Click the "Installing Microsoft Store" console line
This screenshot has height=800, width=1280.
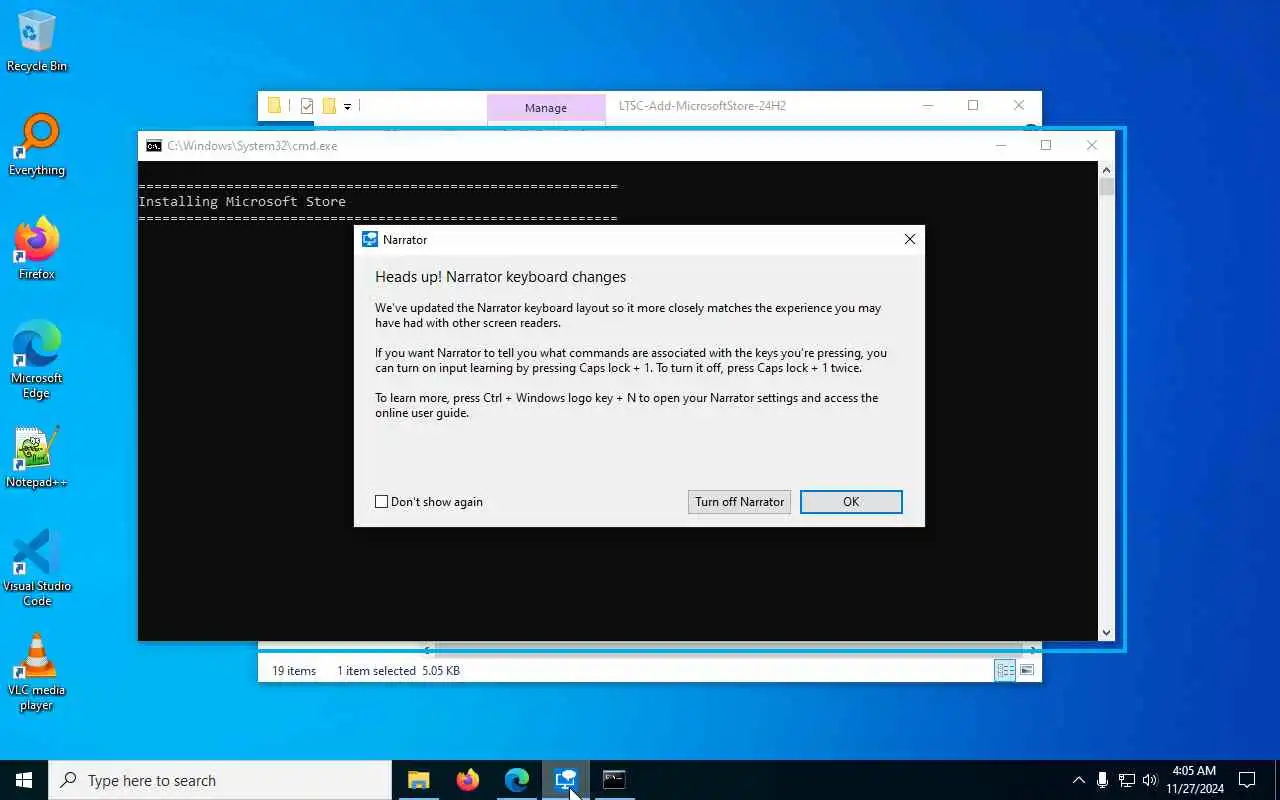[242, 201]
